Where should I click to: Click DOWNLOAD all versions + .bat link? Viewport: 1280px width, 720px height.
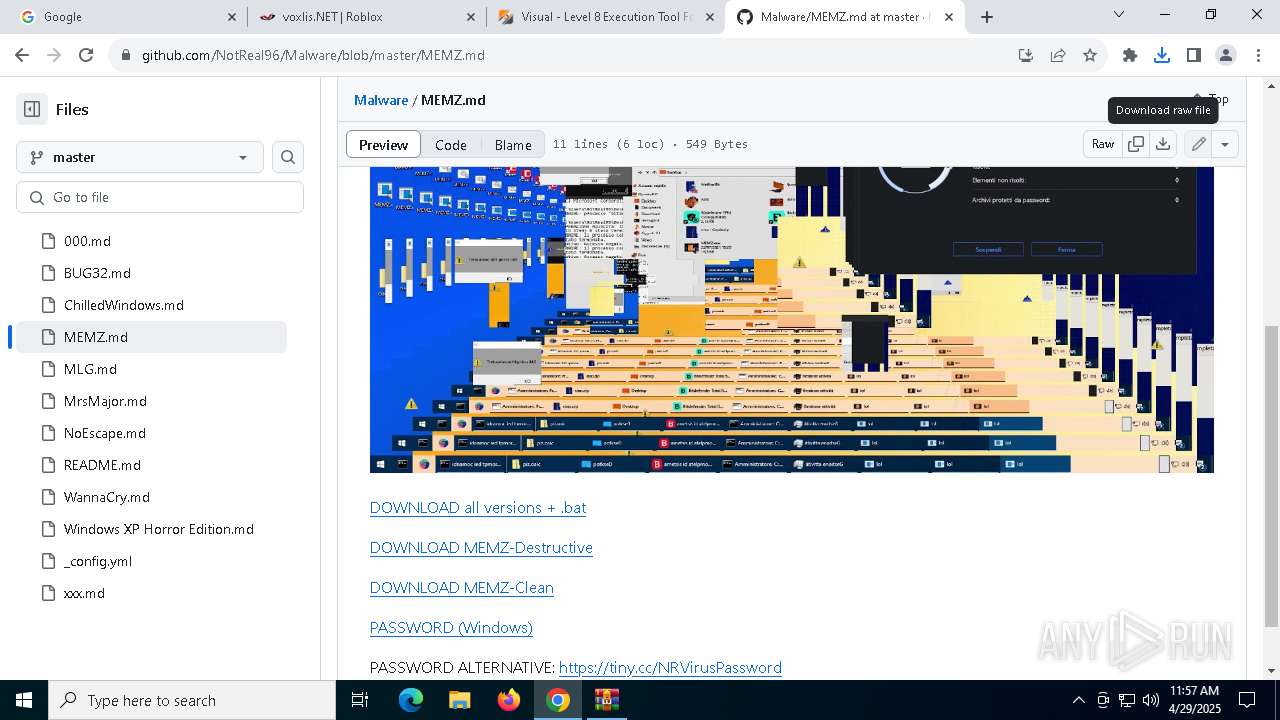tap(478, 508)
